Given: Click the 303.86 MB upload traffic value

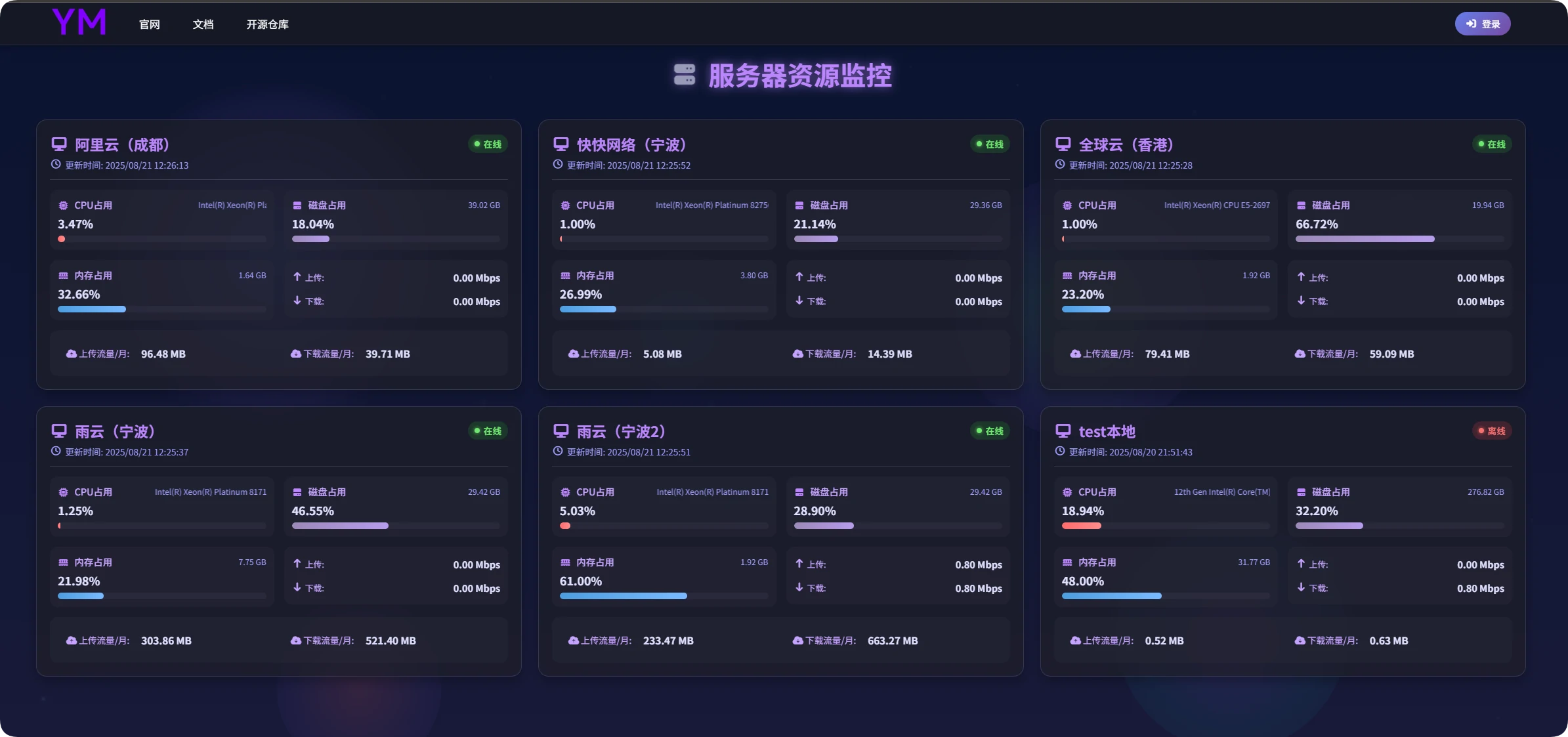Looking at the screenshot, I should (167, 641).
